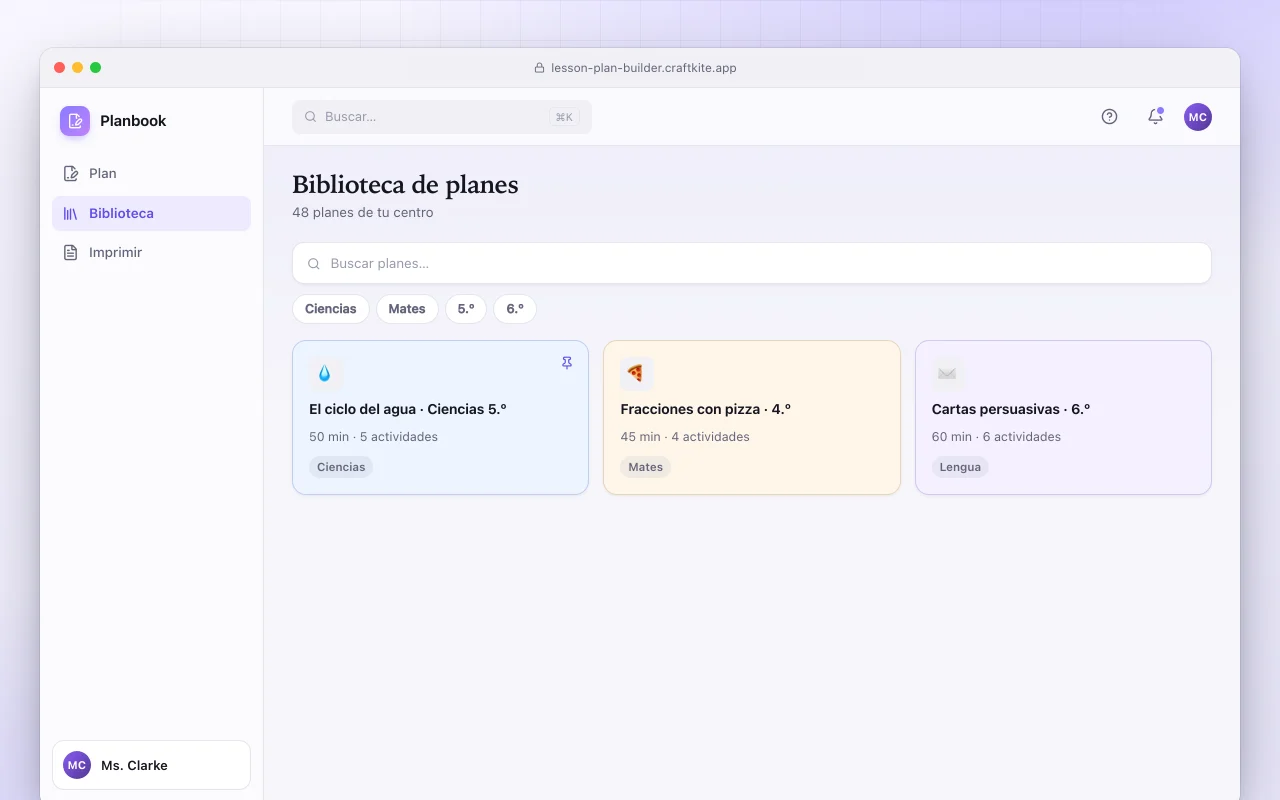
Task: Click the Biblioteca books icon
Action: (x=71, y=213)
